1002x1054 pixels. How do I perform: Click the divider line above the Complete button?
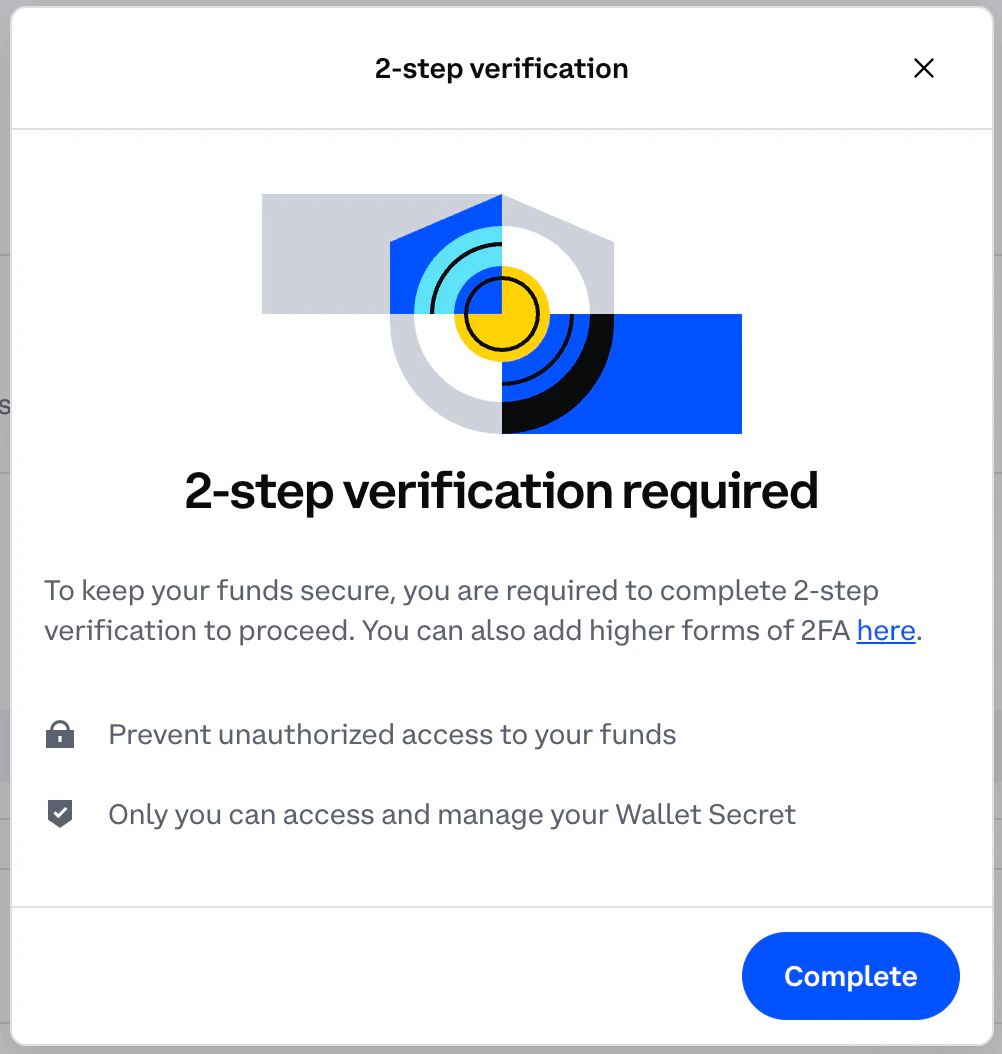click(x=501, y=907)
